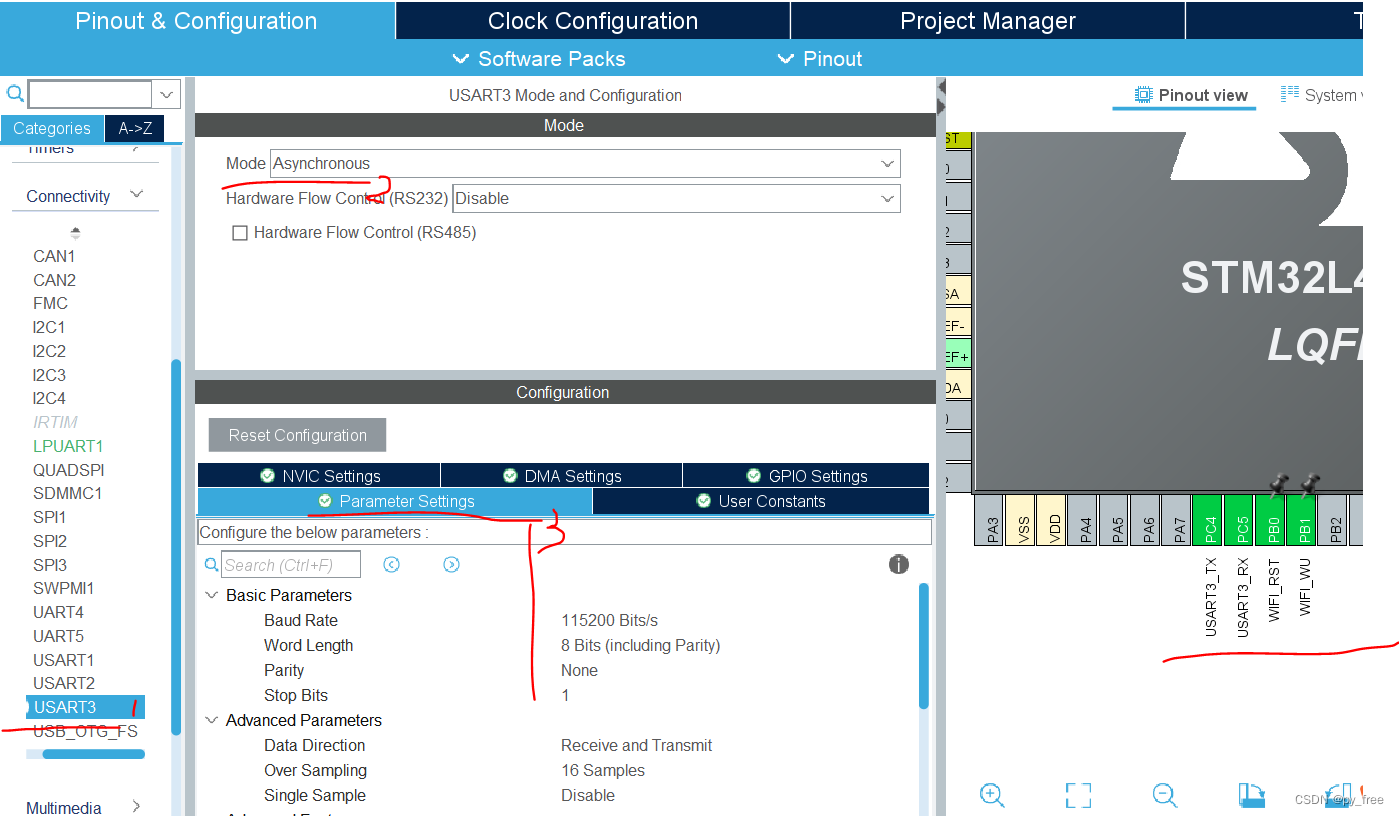This screenshot has height=816, width=1399.
Task: Click the parameter search magnifier icon
Action: click(x=211, y=565)
